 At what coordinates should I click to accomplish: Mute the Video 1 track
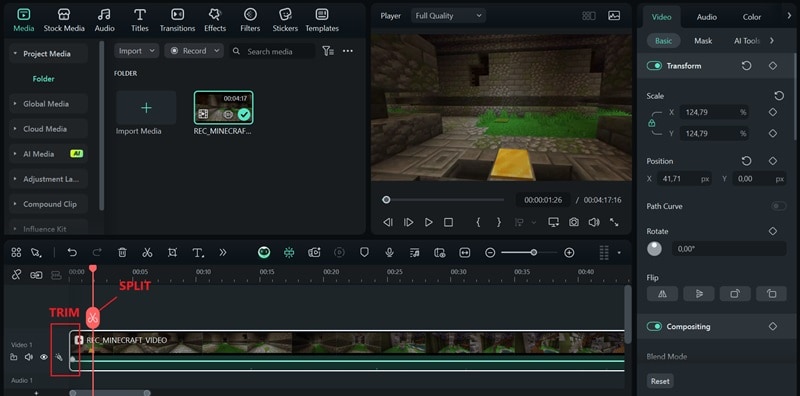[x=29, y=357]
